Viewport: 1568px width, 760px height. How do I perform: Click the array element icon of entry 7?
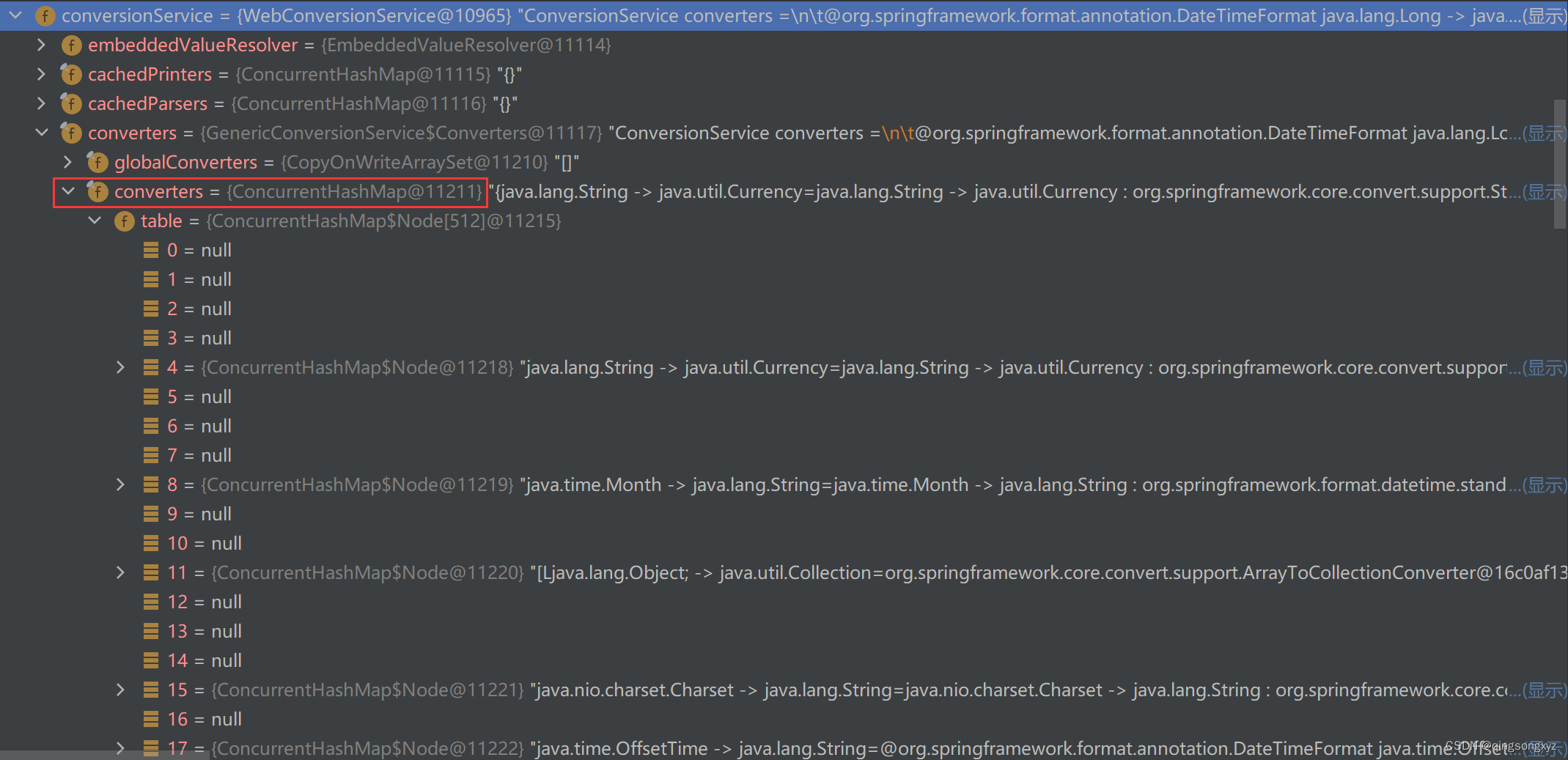coord(151,455)
